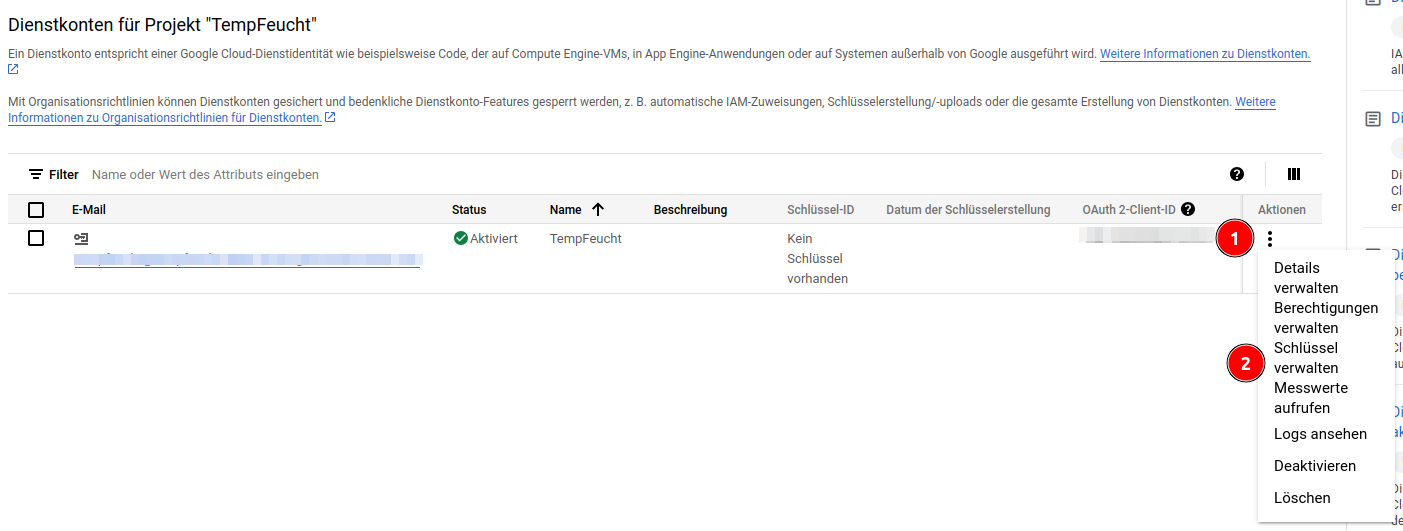Open the column display options icon

(x=1294, y=174)
